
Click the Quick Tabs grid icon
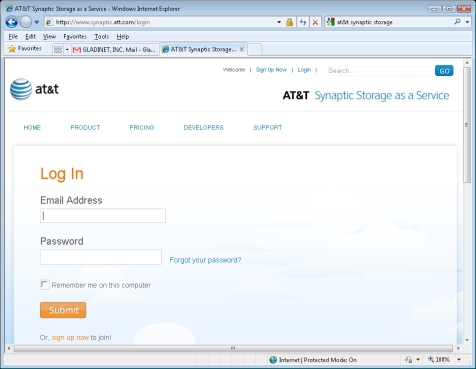58,50
